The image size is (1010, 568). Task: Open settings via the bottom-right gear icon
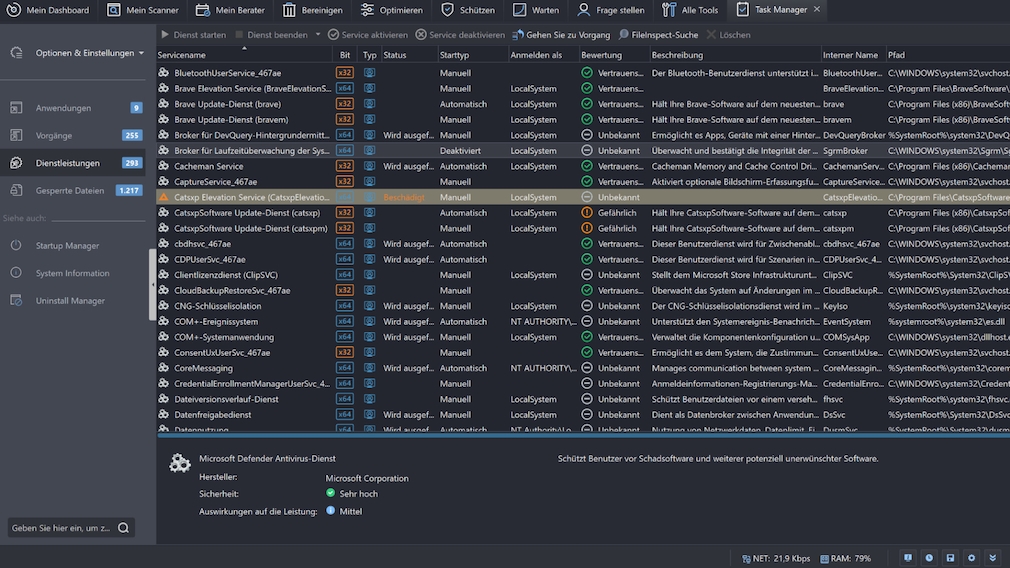click(971, 557)
